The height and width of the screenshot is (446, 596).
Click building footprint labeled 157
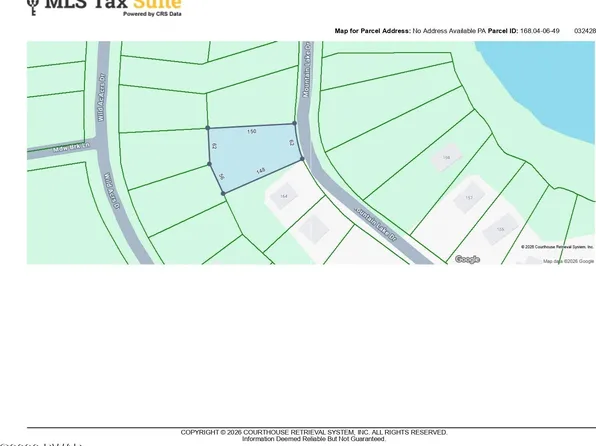pos(469,198)
